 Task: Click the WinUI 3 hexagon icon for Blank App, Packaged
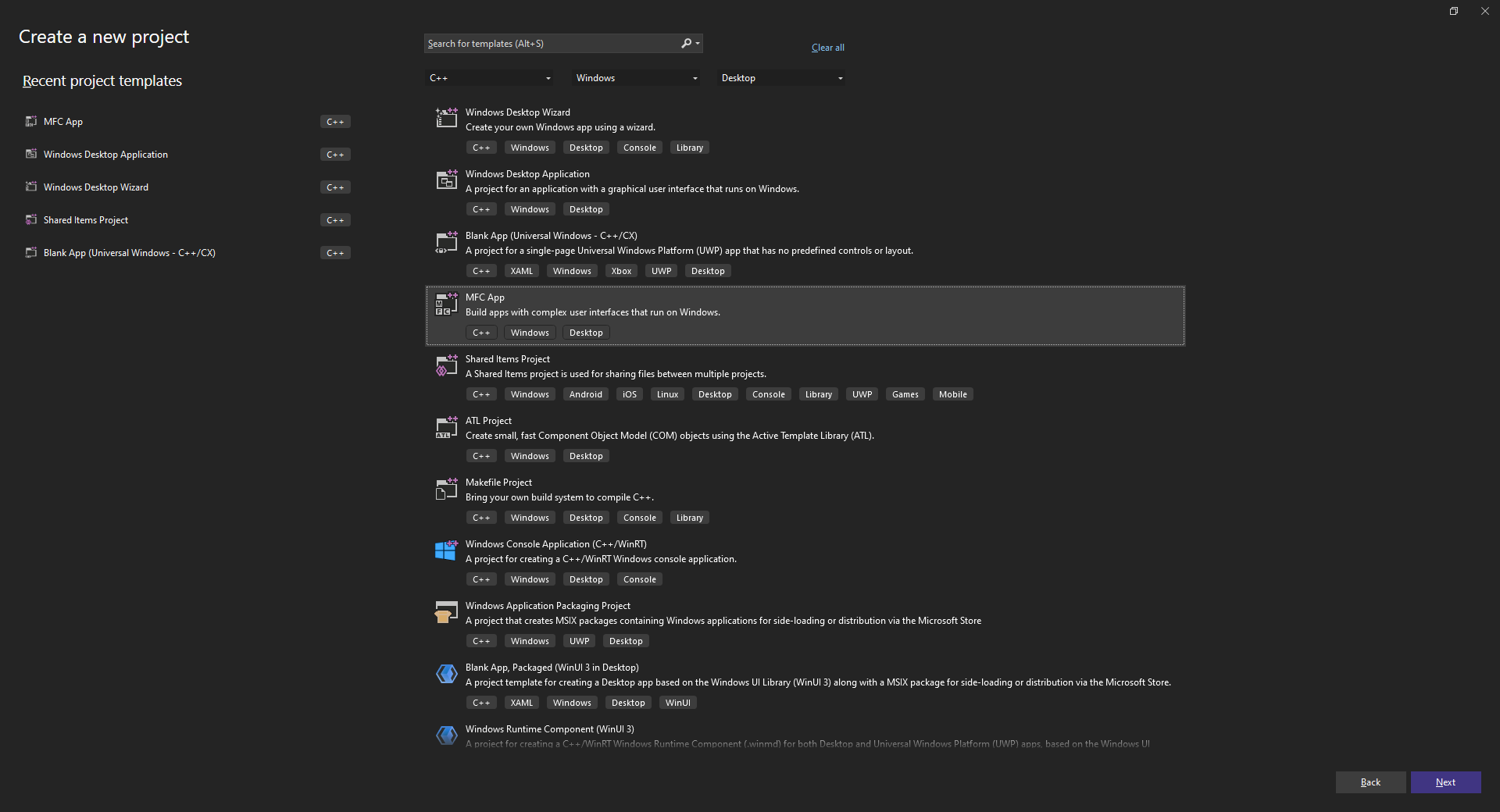tap(445, 674)
